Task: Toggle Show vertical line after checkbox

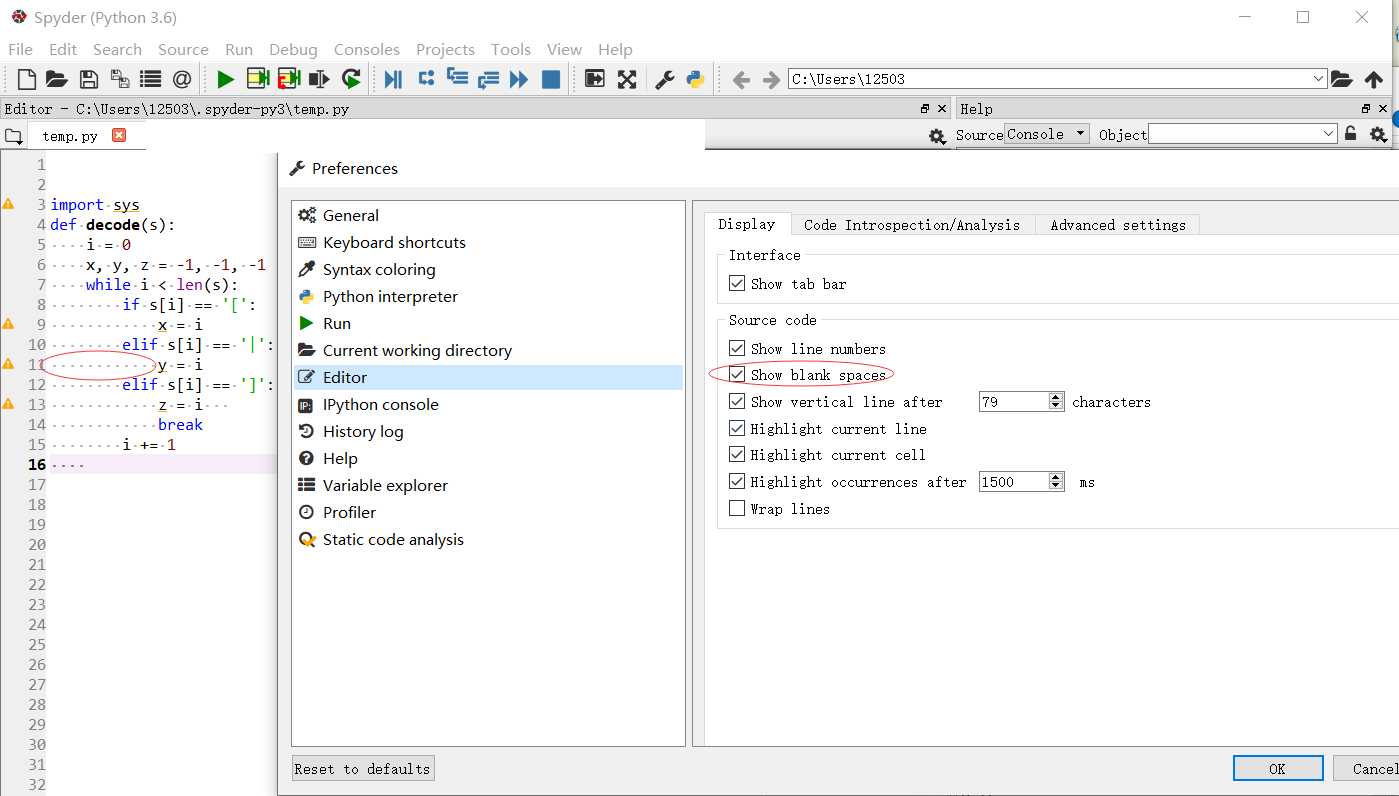Action: (737, 402)
